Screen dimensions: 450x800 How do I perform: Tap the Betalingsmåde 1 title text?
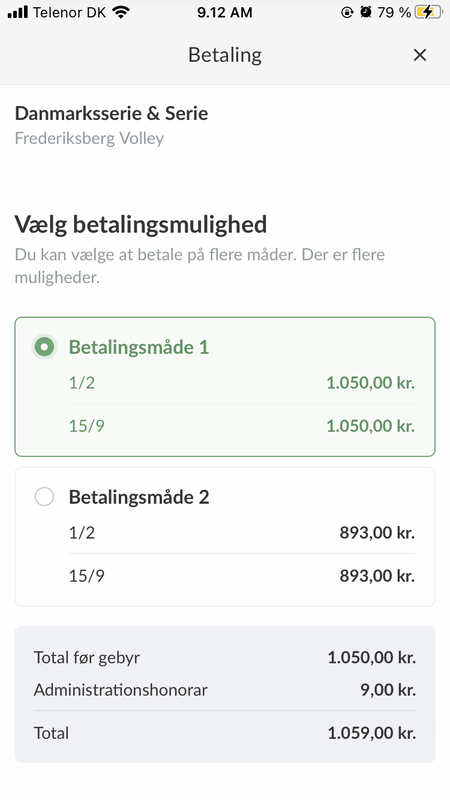tap(139, 347)
